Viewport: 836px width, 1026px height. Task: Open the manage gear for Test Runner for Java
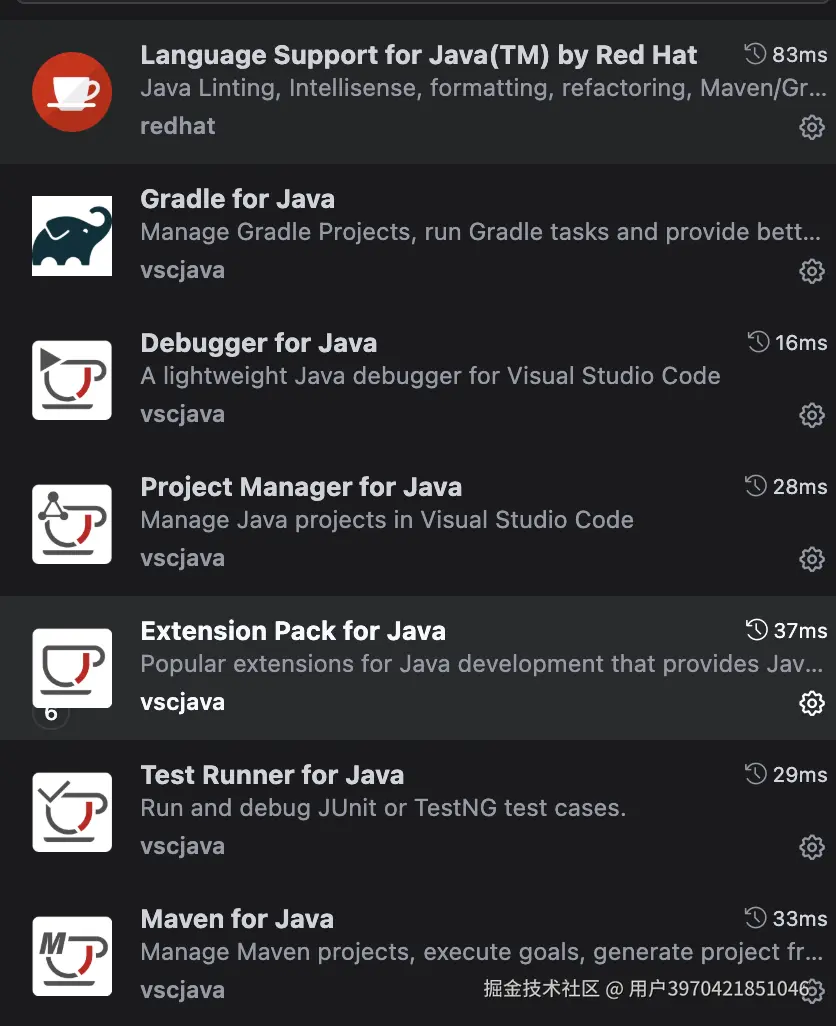[x=812, y=848]
